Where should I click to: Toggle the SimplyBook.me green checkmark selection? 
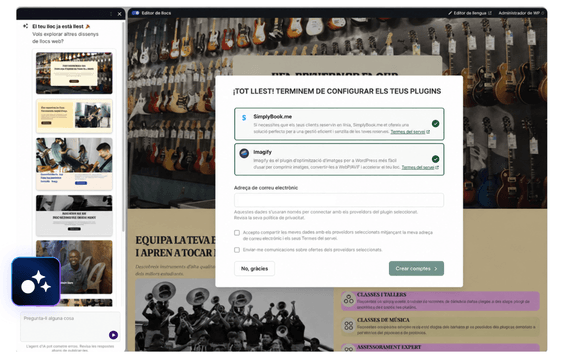pyautogui.click(x=436, y=123)
